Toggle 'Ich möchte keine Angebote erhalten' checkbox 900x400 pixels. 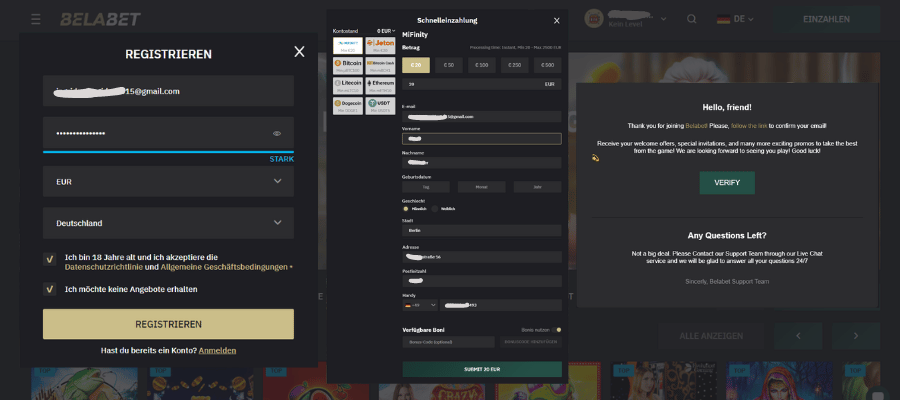tap(50, 289)
